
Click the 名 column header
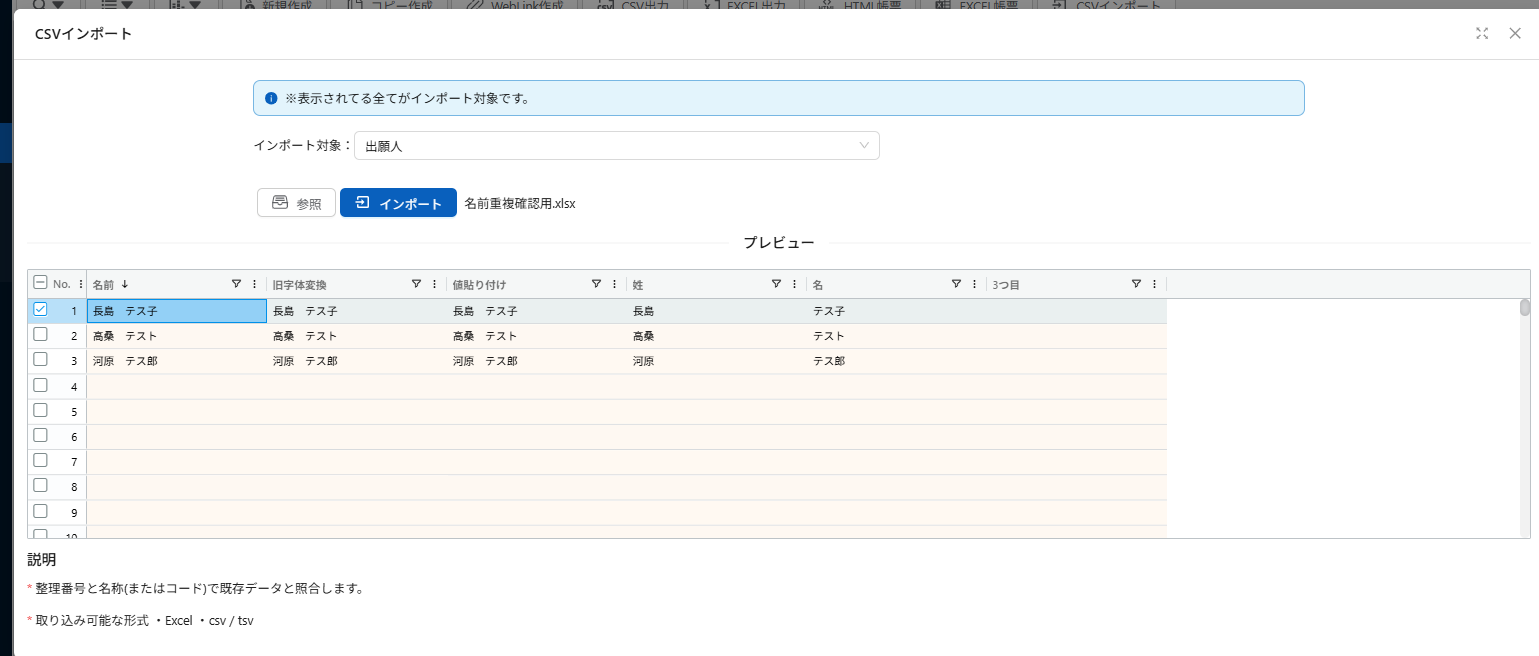[x=818, y=285]
